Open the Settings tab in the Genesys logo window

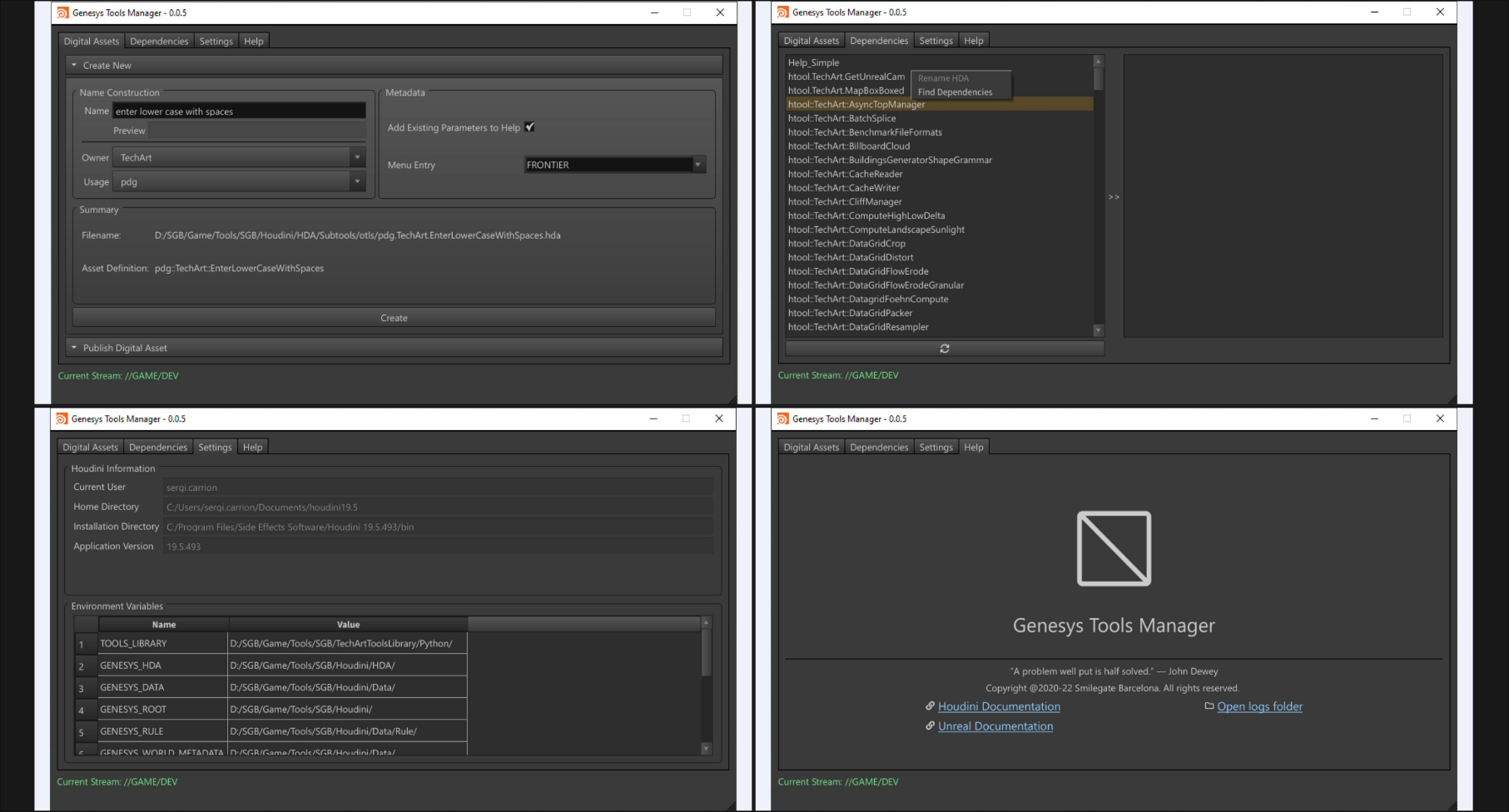tap(936, 447)
